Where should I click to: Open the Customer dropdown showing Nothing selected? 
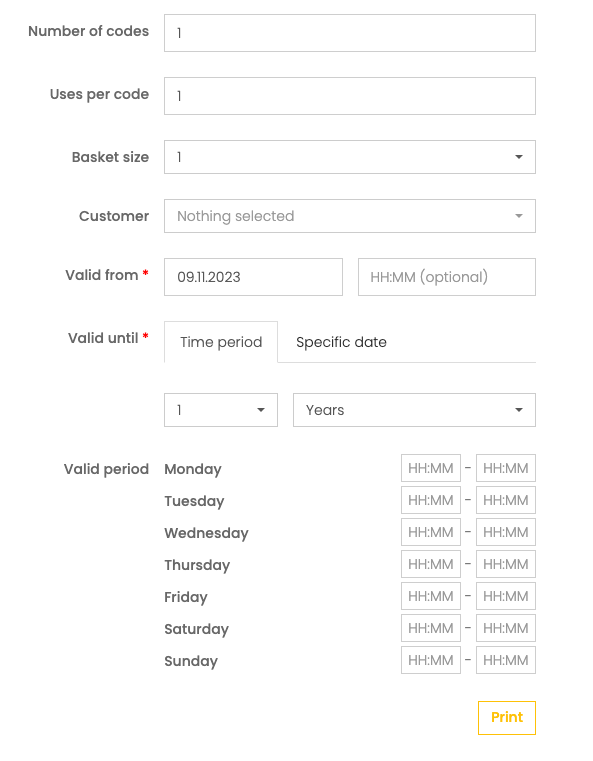[x=349, y=216]
